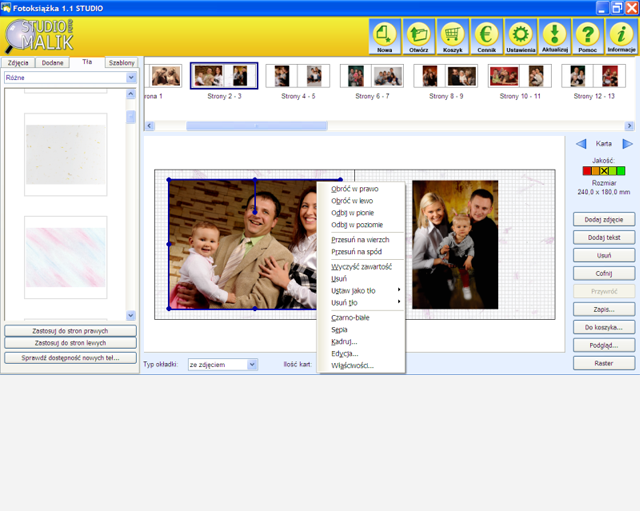Open the Koszyk shopping cart icon
Viewport: 640px width, 511px height.
pos(452,35)
